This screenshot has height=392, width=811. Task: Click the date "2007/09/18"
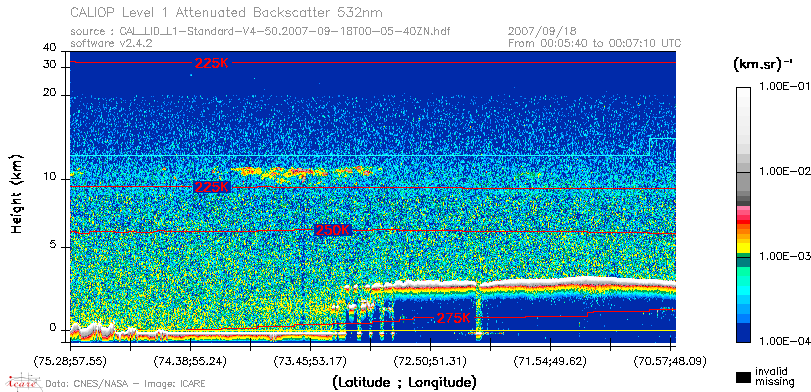click(x=543, y=32)
